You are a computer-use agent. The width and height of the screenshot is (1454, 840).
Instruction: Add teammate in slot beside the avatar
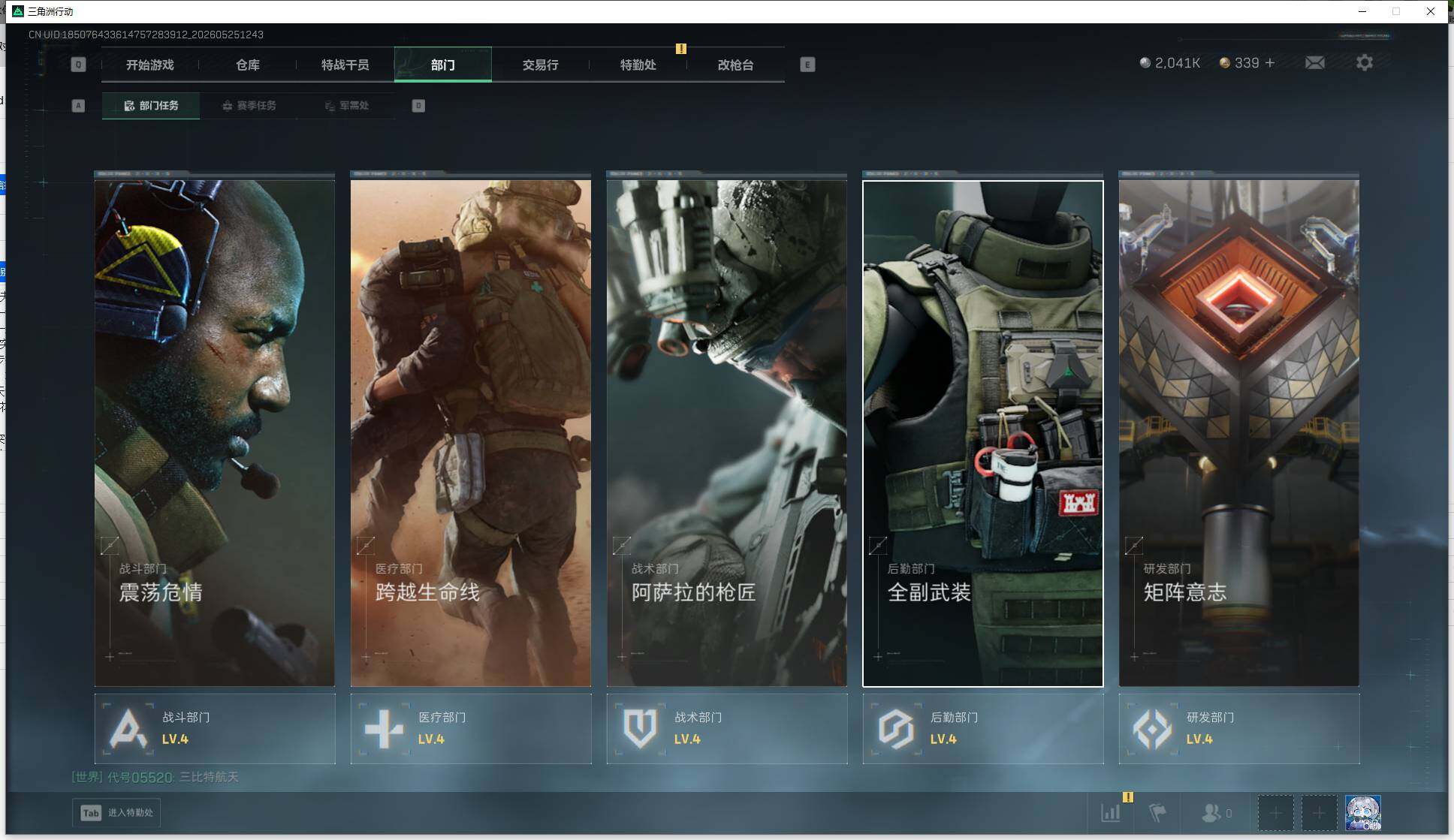pyautogui.click(x=1319, y=813)
